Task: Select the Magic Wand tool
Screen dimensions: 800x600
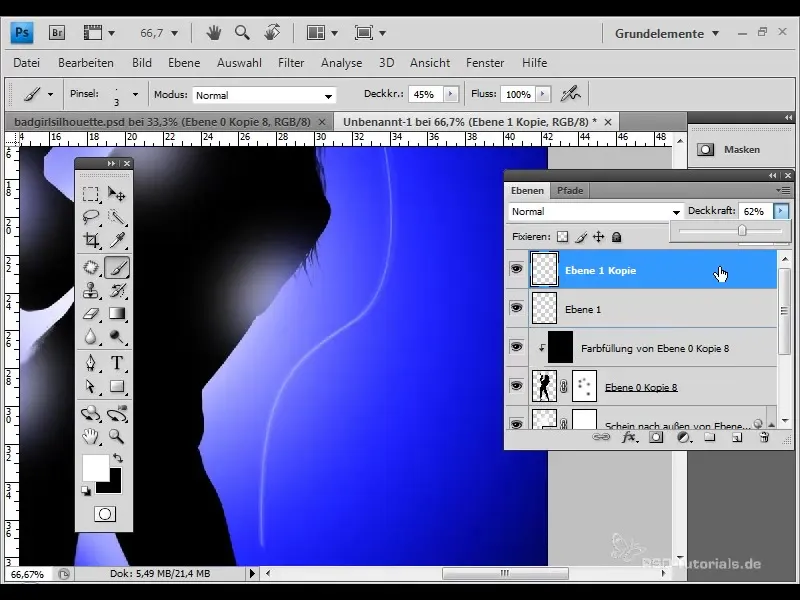Action: tap(117, 217)
